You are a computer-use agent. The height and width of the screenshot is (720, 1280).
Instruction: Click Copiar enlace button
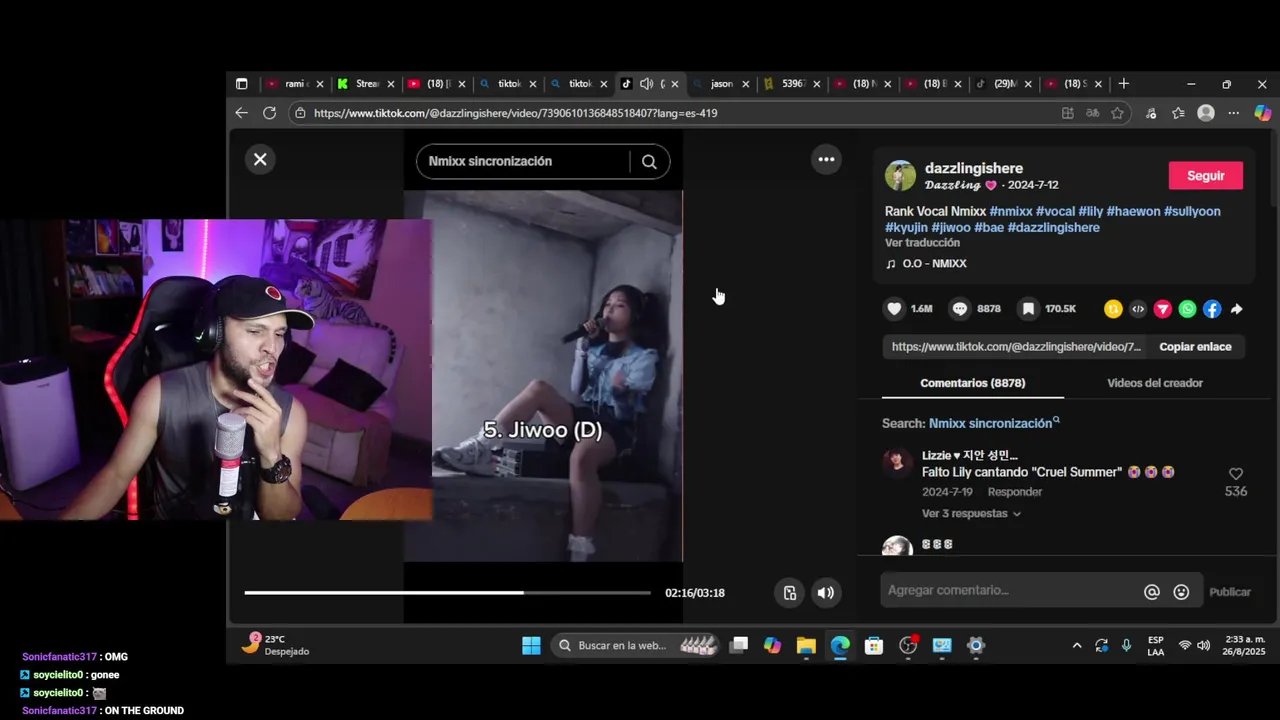[x=1195, y=346]
